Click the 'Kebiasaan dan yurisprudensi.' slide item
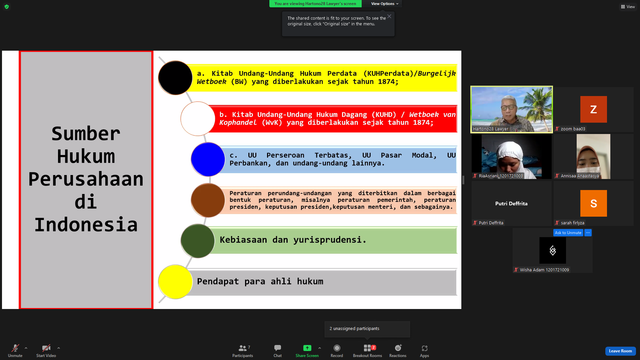This screenshot has height=360, width=640. click(x=293, y=240)
